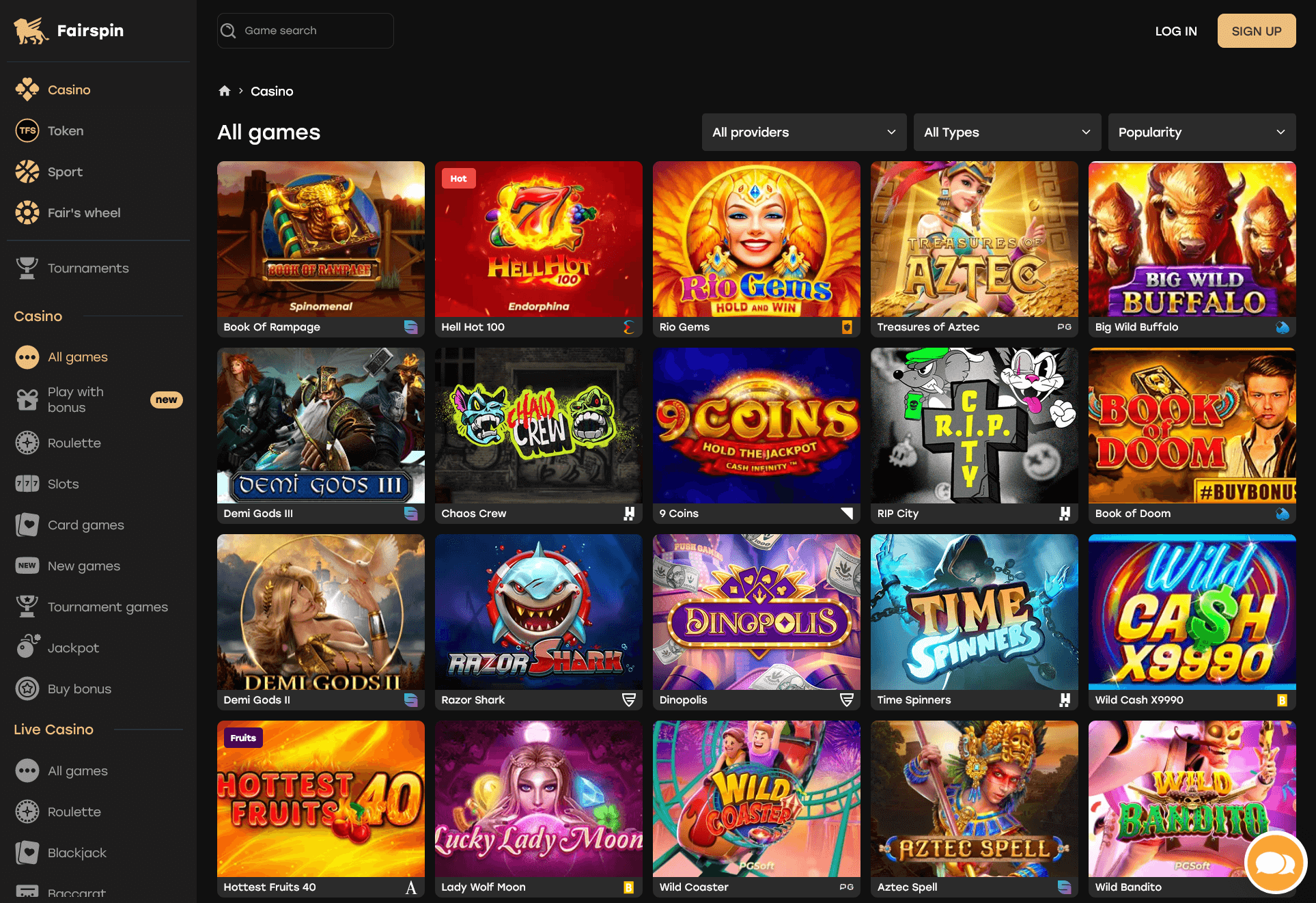This screenshot has width=1316, height=903.
Task: Open Jackpot category
Action: click(x=73, y=648)
